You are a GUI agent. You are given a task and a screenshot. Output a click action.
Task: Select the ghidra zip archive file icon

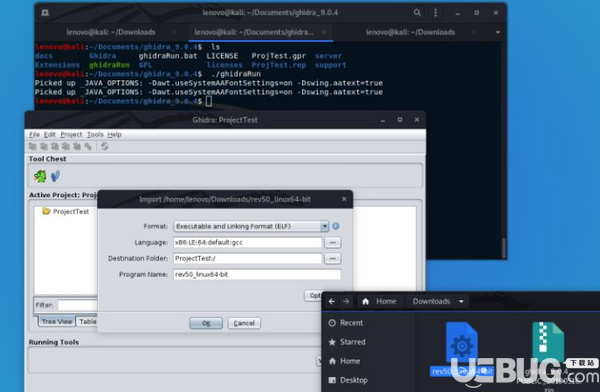click(x=548, y=342)
